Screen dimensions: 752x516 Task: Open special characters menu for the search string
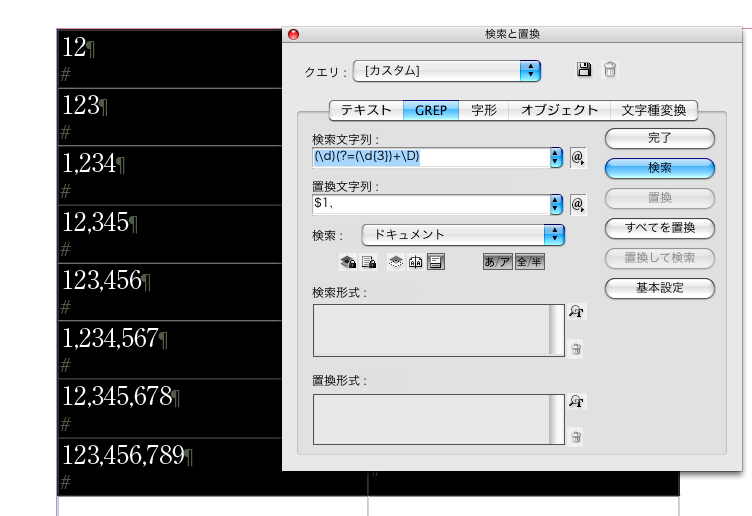click(577, 158)
